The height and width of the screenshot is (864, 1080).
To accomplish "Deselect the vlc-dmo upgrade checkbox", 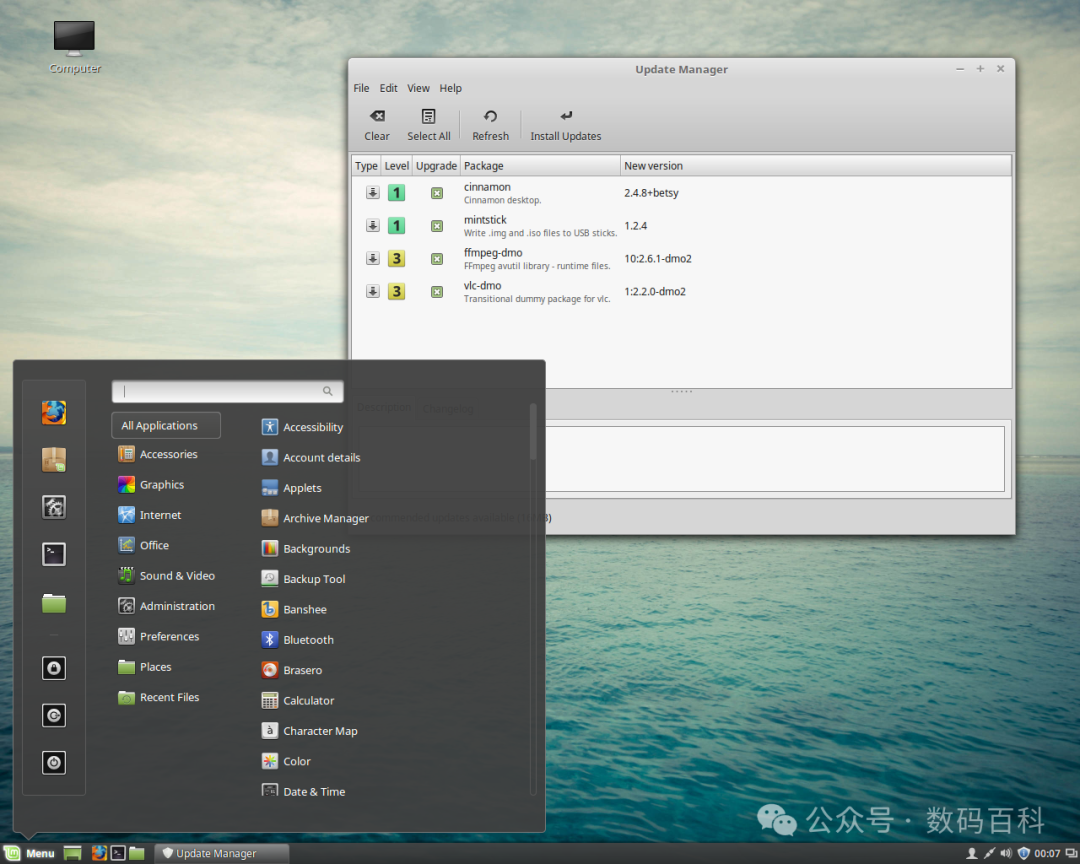I will click(437, 292).
